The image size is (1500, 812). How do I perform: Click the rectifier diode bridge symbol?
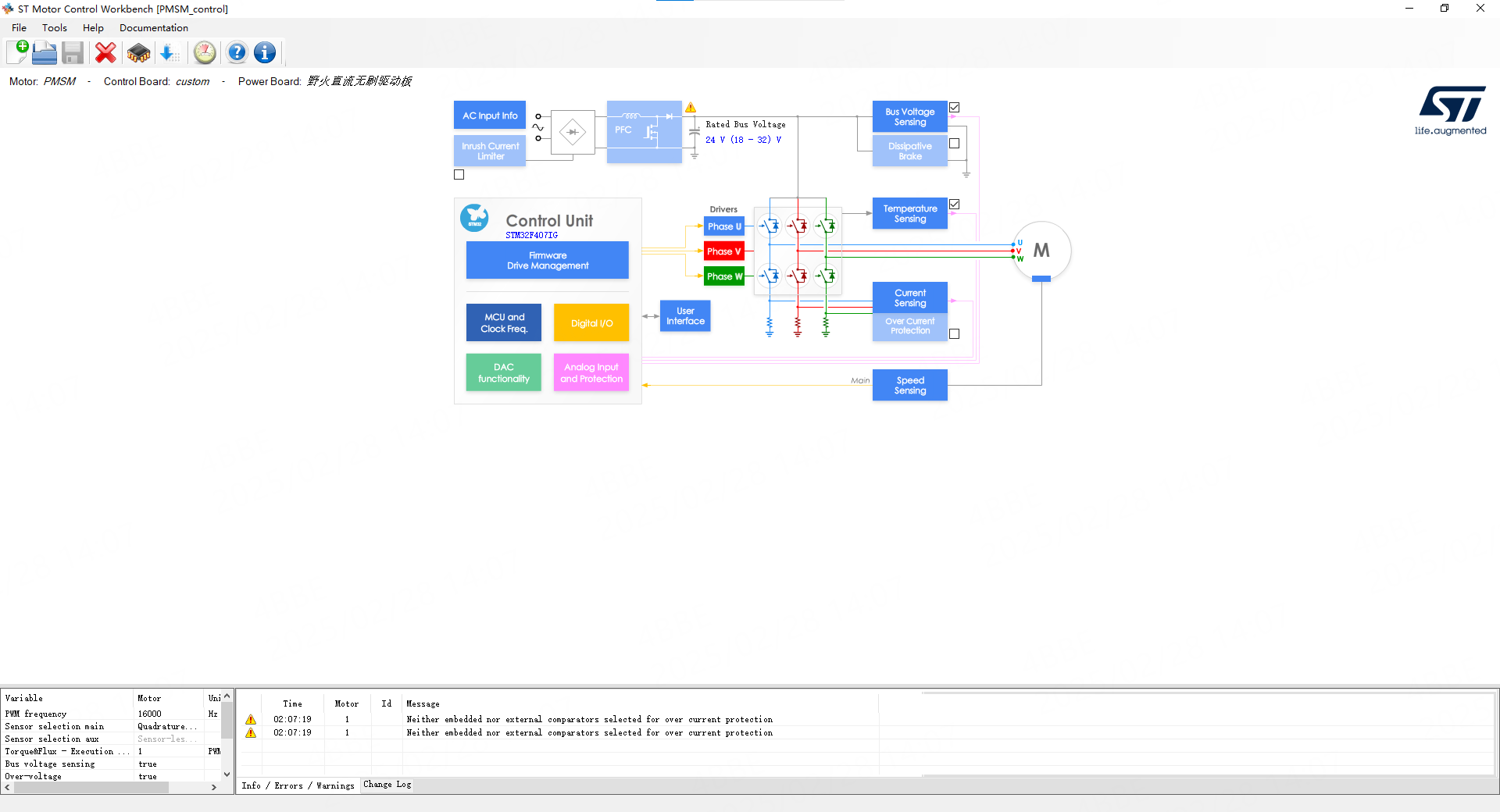click(573, 132)
